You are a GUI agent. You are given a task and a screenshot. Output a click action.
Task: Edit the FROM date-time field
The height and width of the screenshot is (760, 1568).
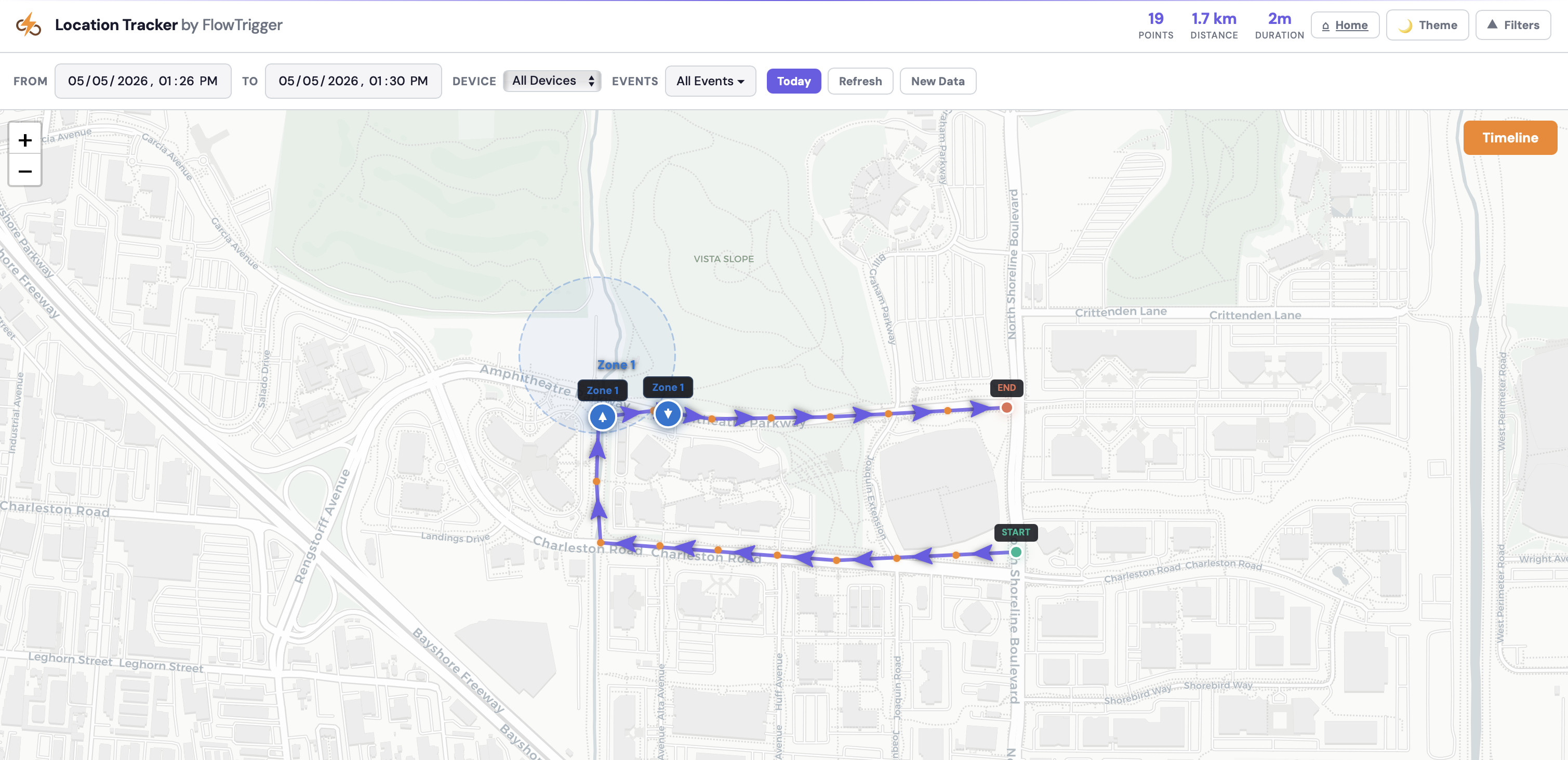pos(143,81)
